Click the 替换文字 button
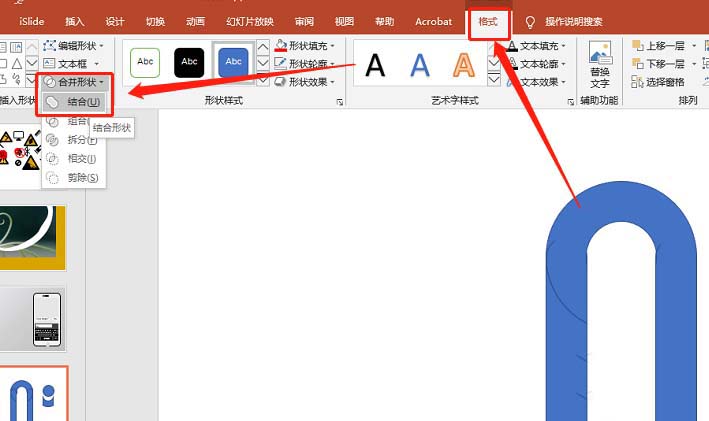The width and height of the screenshot is (709, 421). click(600, 65)
